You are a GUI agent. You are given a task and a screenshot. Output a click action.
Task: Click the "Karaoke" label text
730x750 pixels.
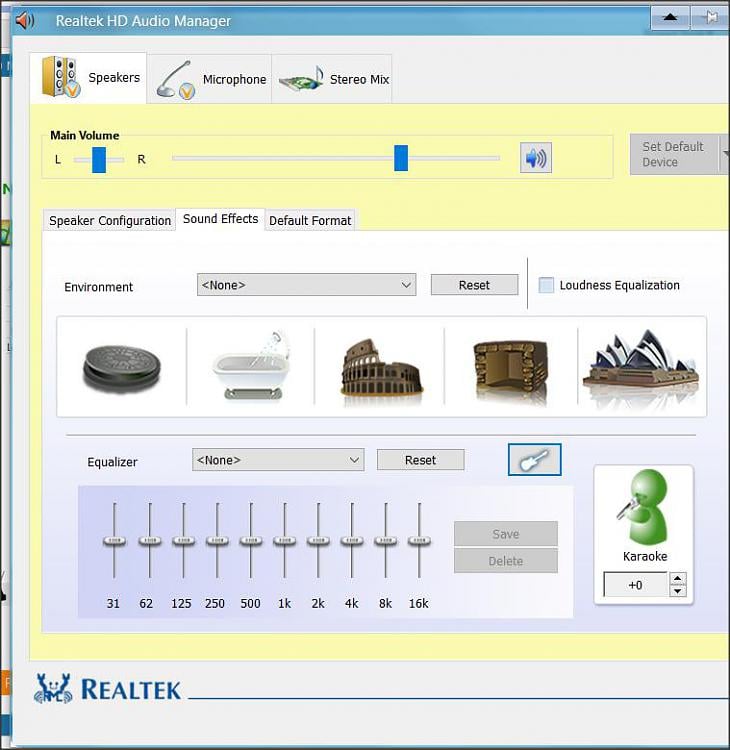coord(645,556)
